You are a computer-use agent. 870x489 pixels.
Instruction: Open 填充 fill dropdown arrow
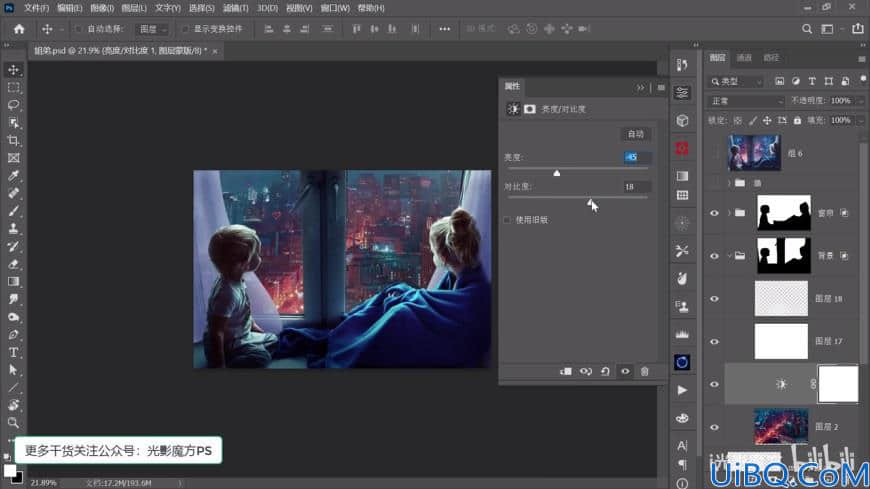(861, 120)
